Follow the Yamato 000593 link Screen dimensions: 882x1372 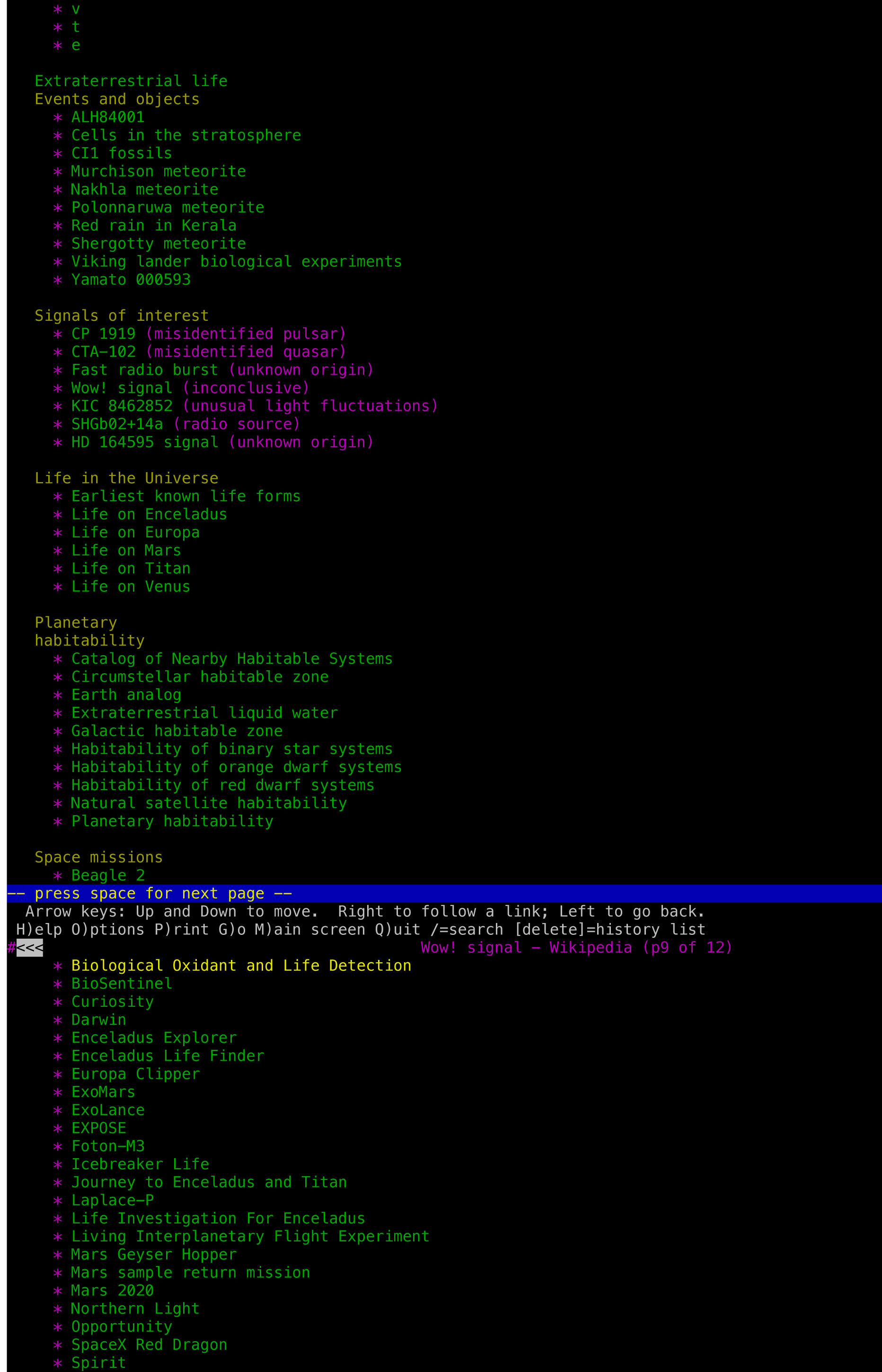tap(131, 280)
